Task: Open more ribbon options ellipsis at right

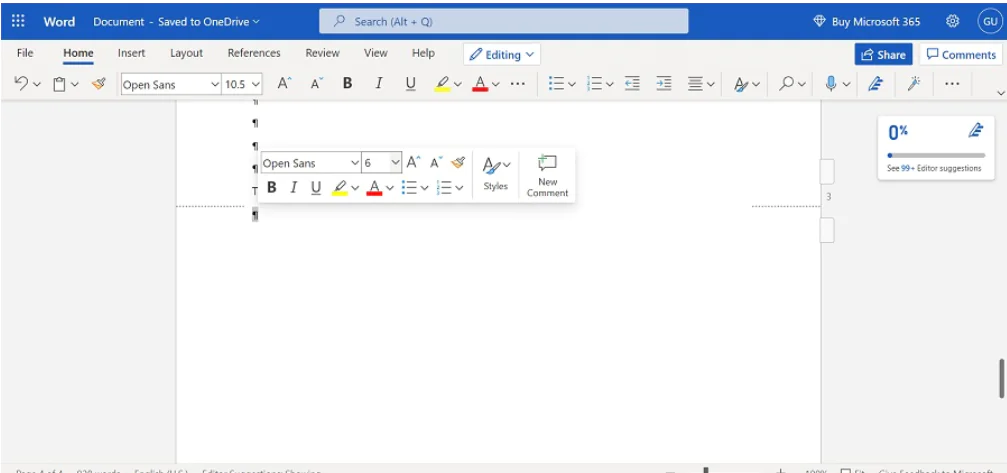Action: click(x=952, y=83)
